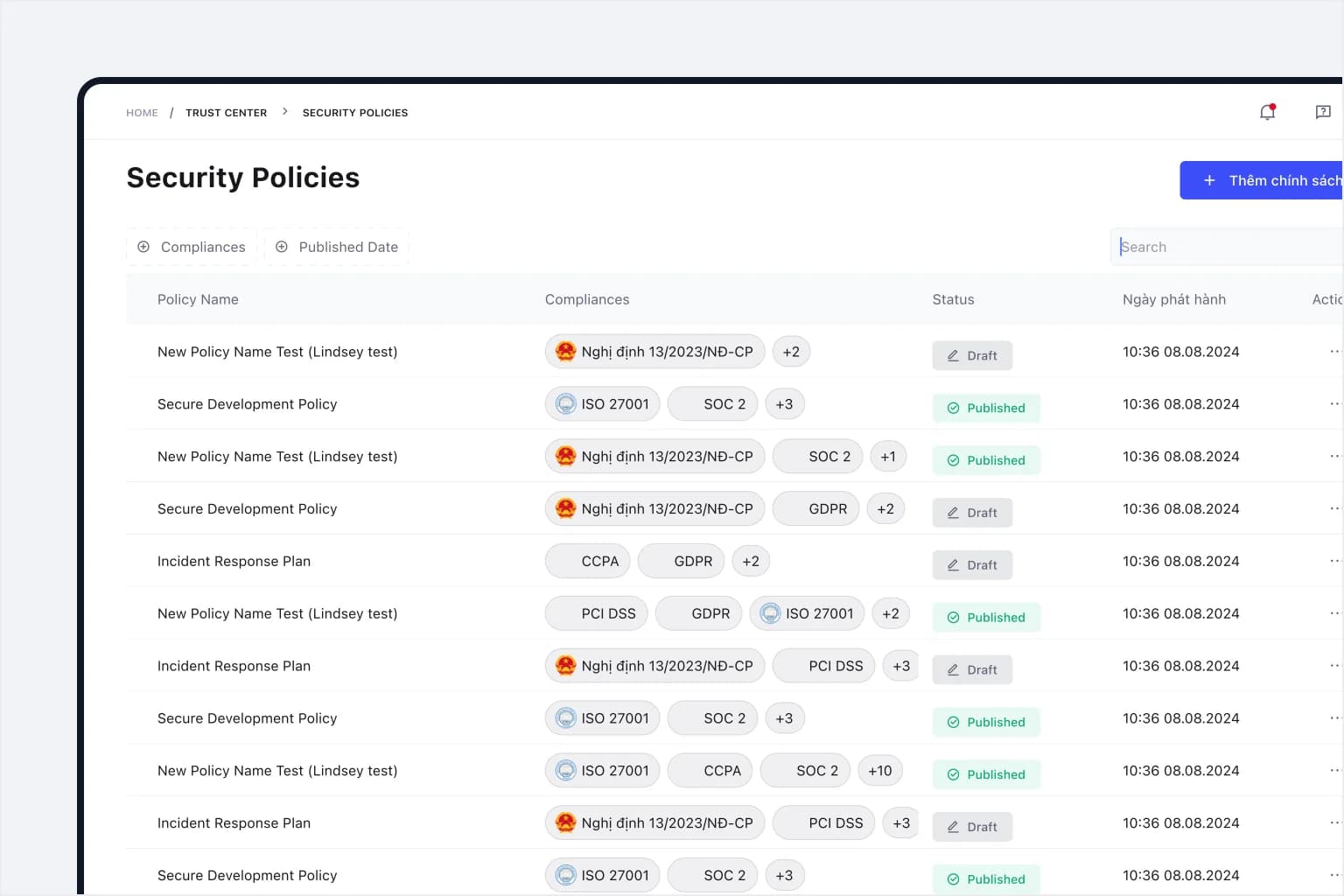Click Vietnam emblem icon in tenth row

(566, 823)
